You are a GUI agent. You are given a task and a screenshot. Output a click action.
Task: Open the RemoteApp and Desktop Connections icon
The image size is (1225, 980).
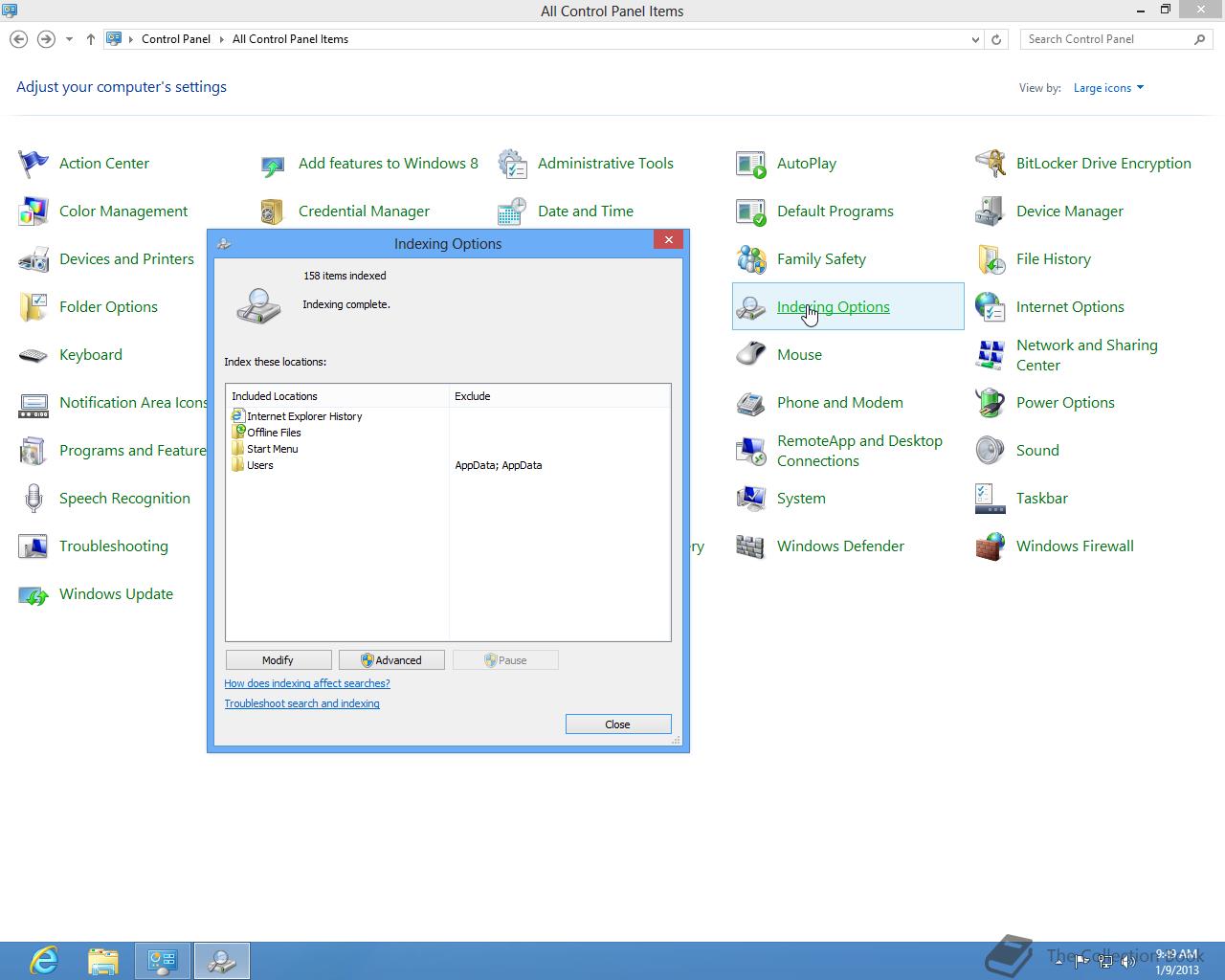tap(751, 451)
